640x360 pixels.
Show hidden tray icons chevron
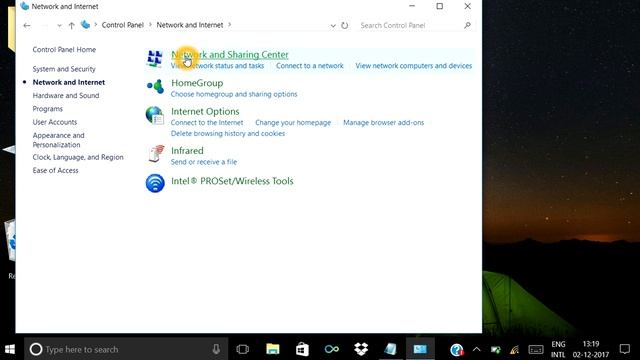(476, 349)
